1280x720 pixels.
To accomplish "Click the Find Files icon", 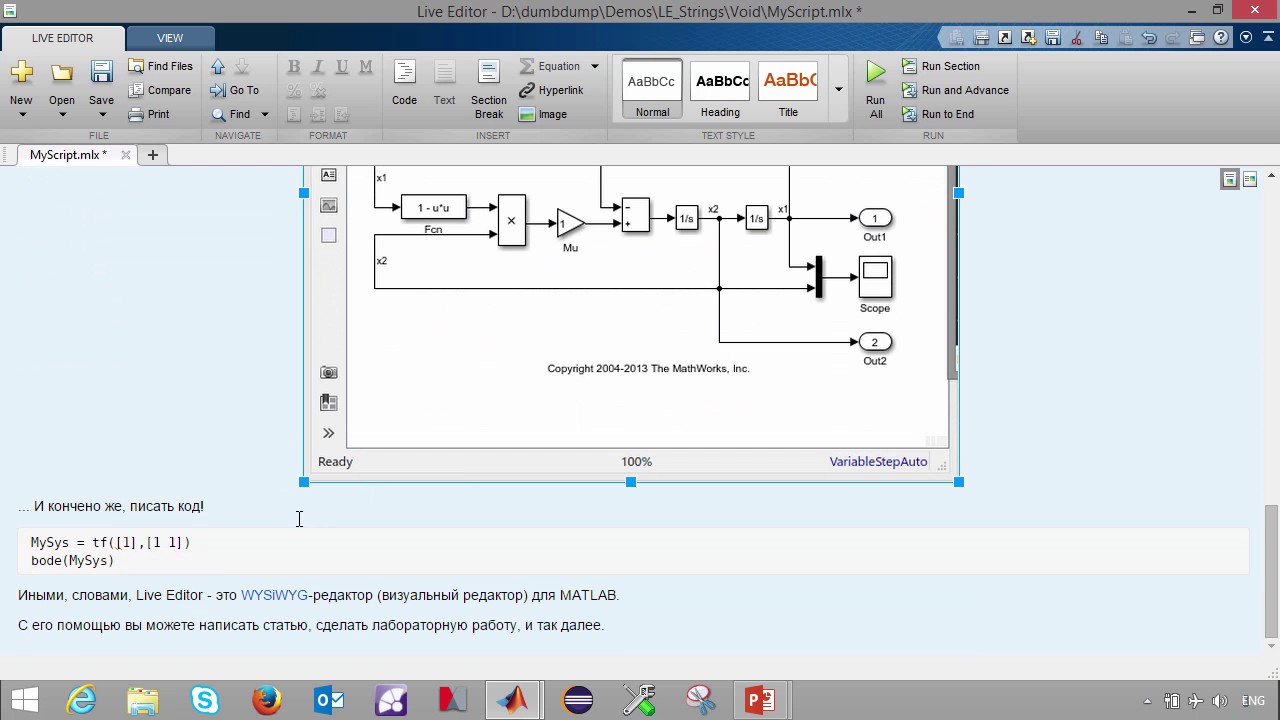I will coord(136,66).
